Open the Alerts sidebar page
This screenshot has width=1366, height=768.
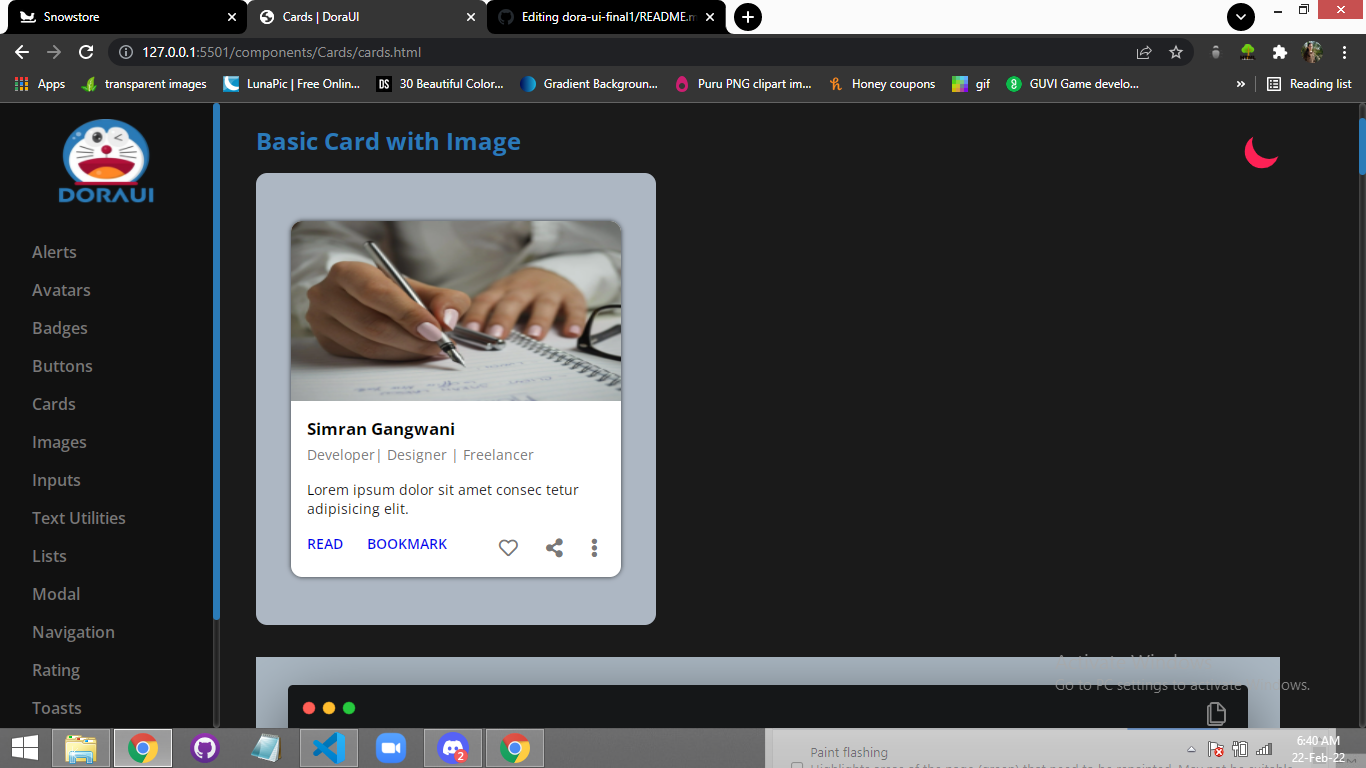click(x=54, y=252)
